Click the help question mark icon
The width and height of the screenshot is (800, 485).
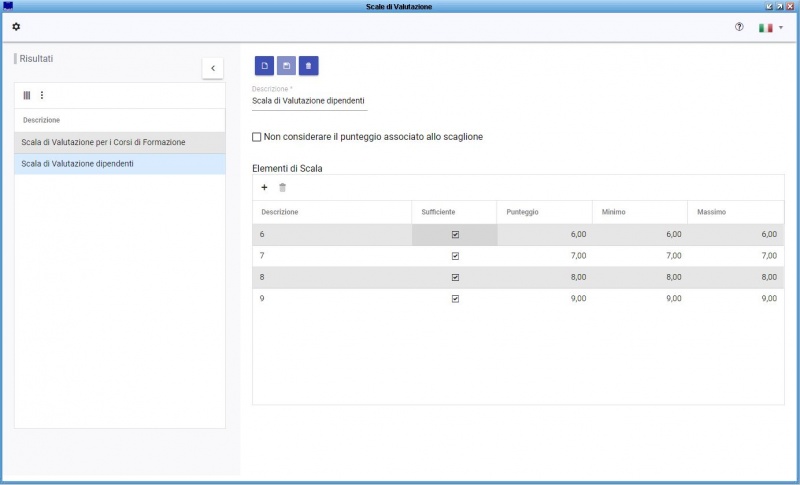(x=739, y=27)
